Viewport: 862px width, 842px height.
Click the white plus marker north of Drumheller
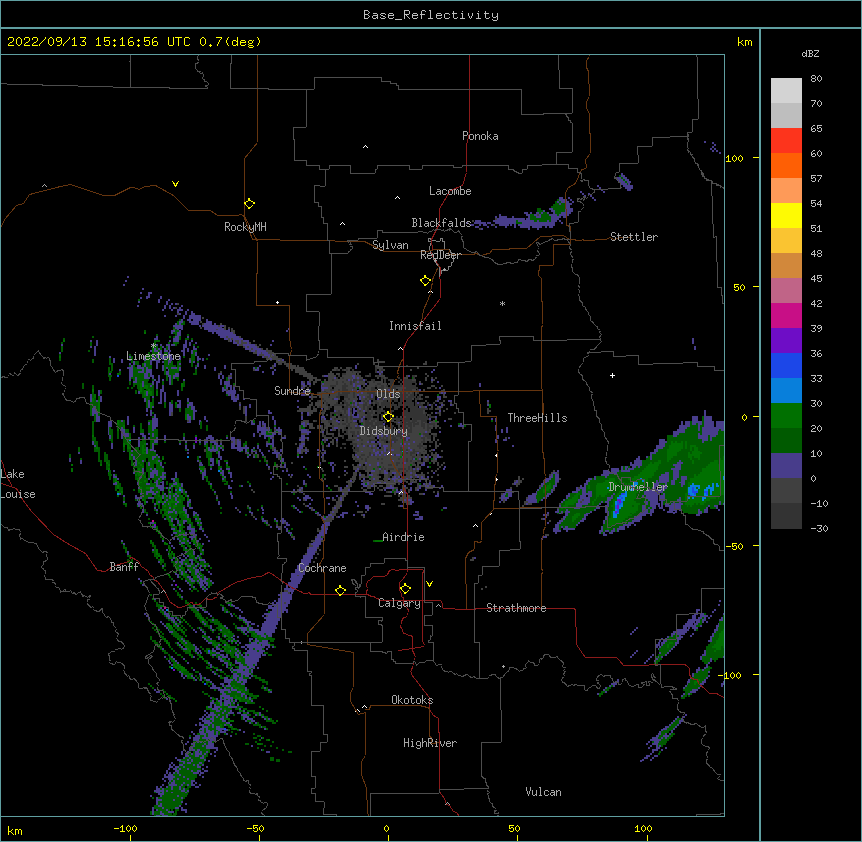click(612, 375)
